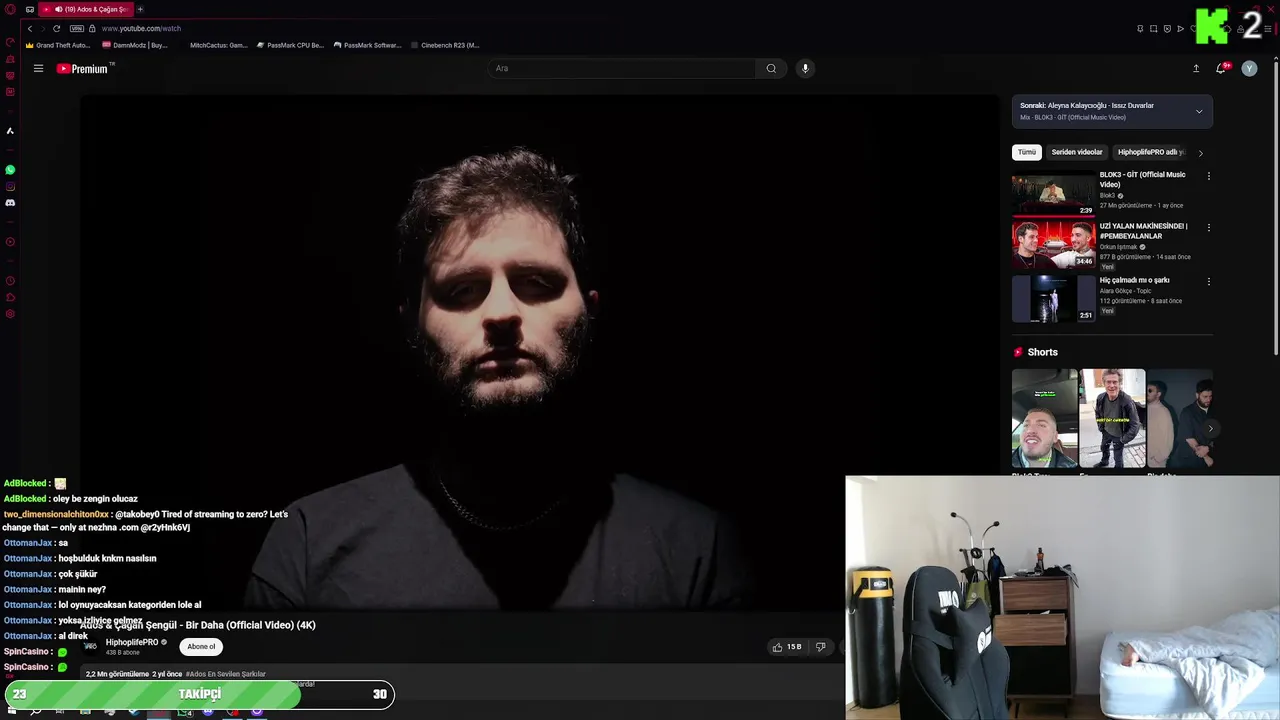Select the Seriden videolar chip
Image resolution: width=1280 pixels, height=720 pixels.
coord(1077,152)
